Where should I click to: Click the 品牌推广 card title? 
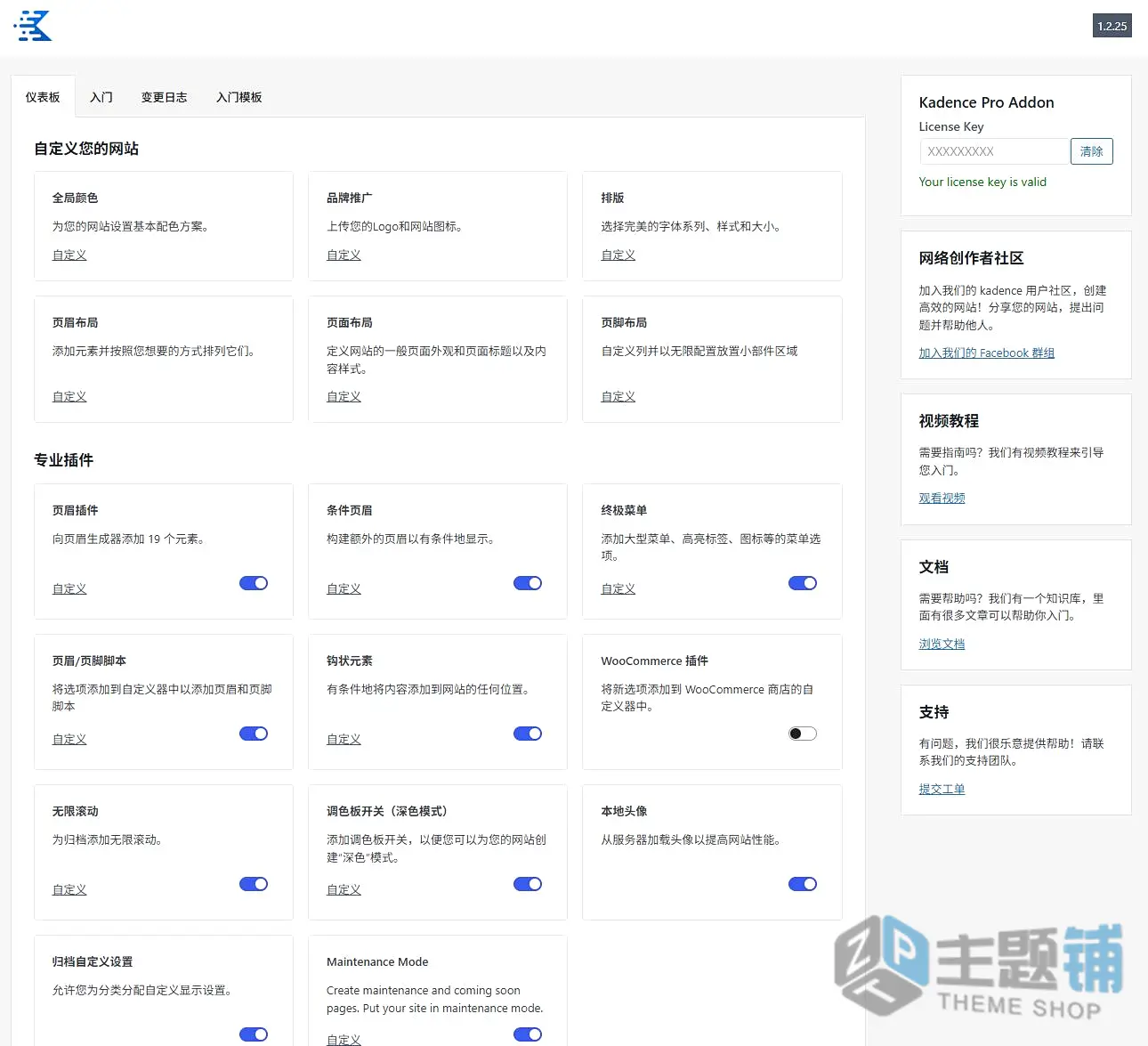click(x=349, y=198)
